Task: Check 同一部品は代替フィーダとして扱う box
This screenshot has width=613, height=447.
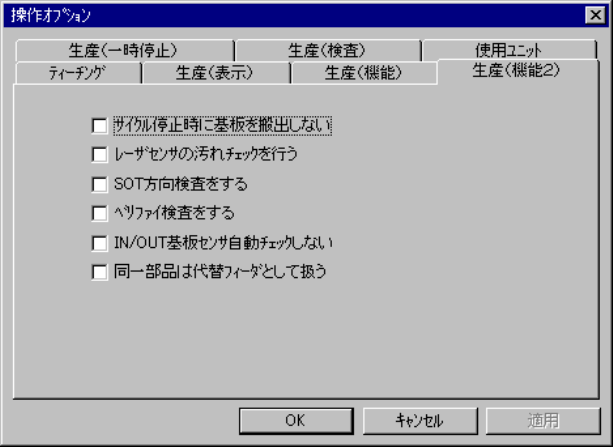Action: [x=100, y=272]
